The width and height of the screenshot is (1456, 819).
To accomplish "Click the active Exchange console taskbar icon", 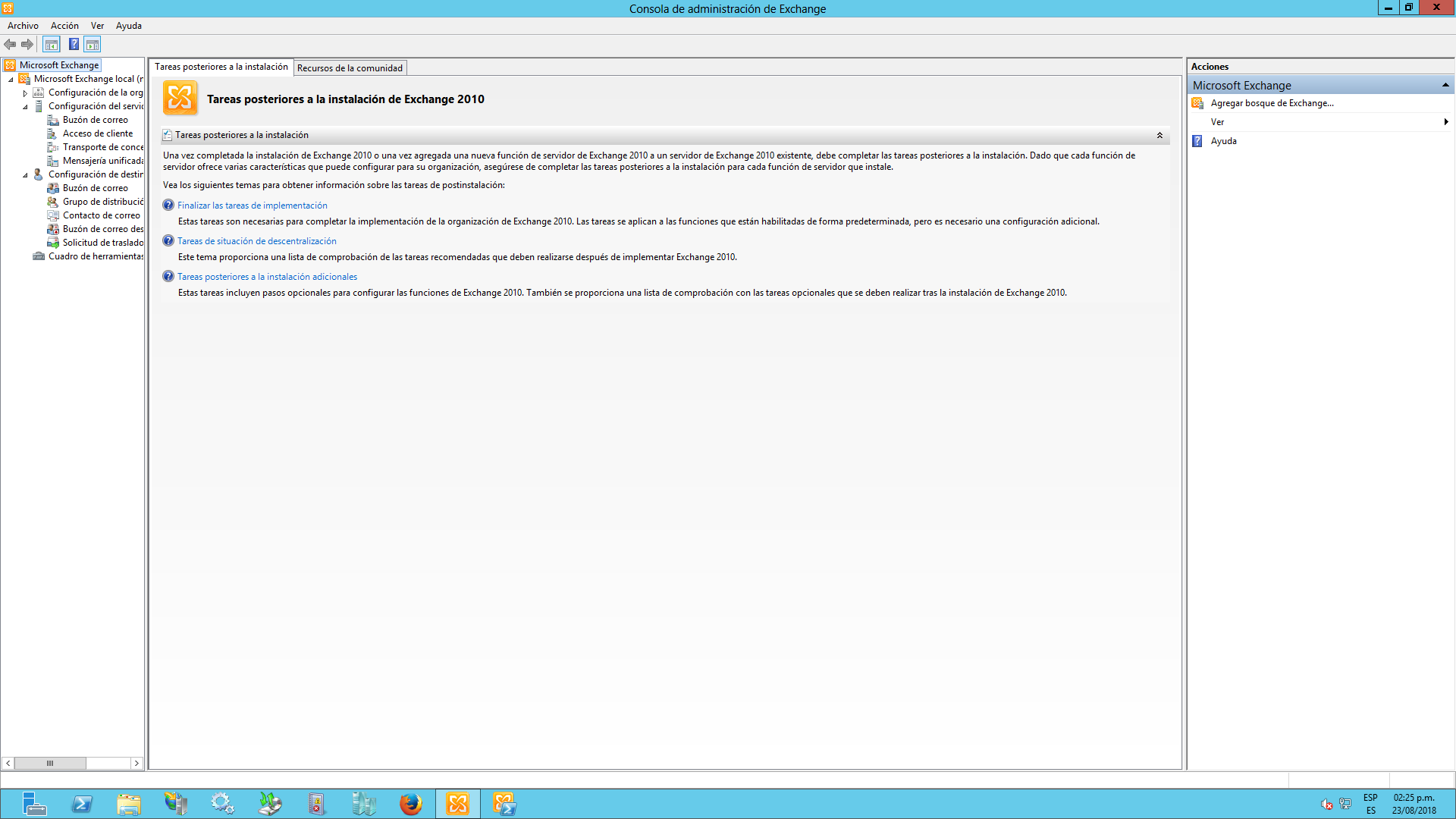I will pyautogui.click(x=458, y=803).
